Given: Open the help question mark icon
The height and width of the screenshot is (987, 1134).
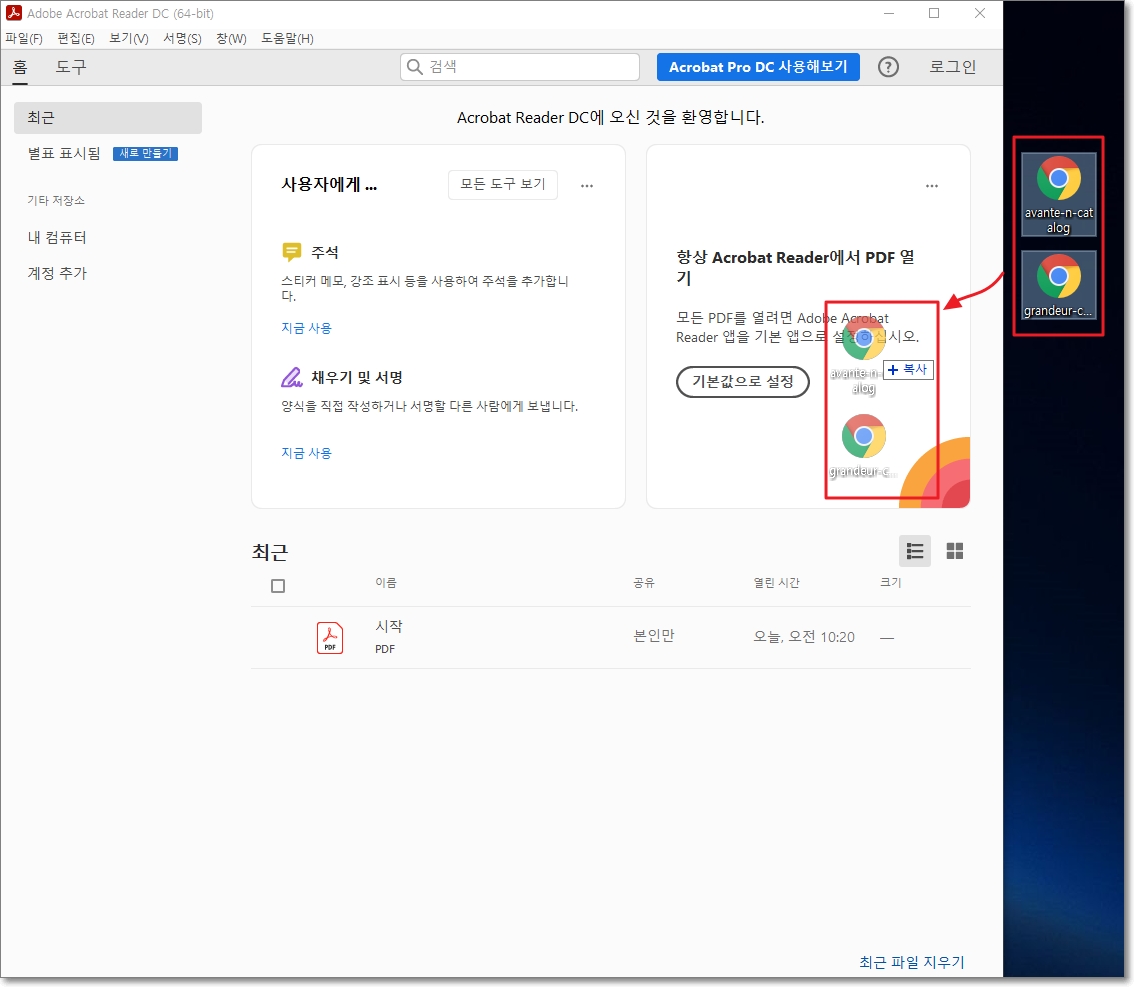Looking at the screenshot, I should click(888, 67).
